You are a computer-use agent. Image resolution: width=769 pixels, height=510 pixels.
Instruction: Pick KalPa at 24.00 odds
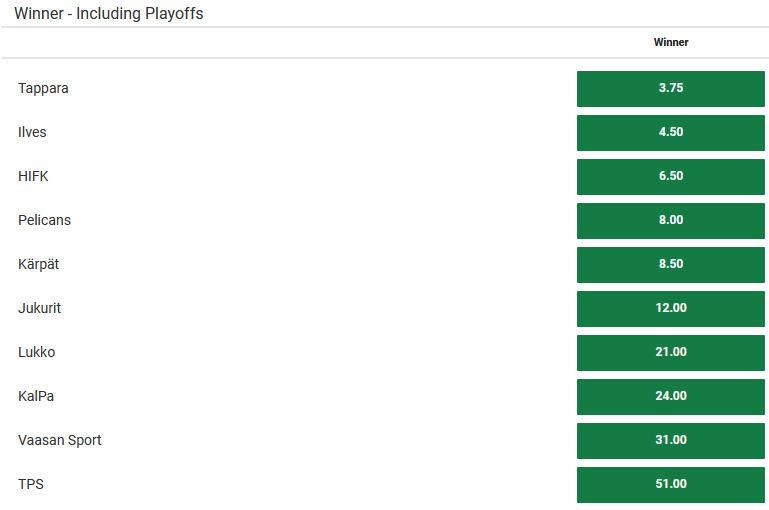pos(671,396)
